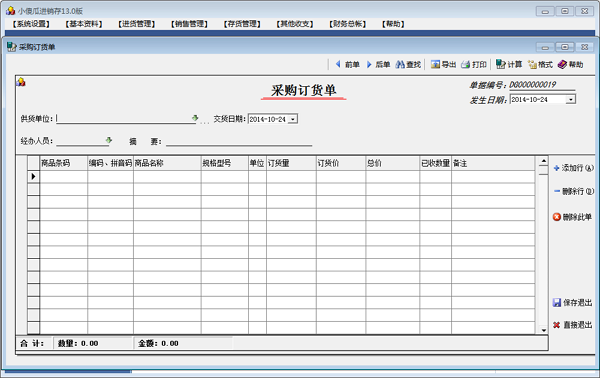
Task: Select the first row's current-row indicator arrow
Action: coord(33,176)
